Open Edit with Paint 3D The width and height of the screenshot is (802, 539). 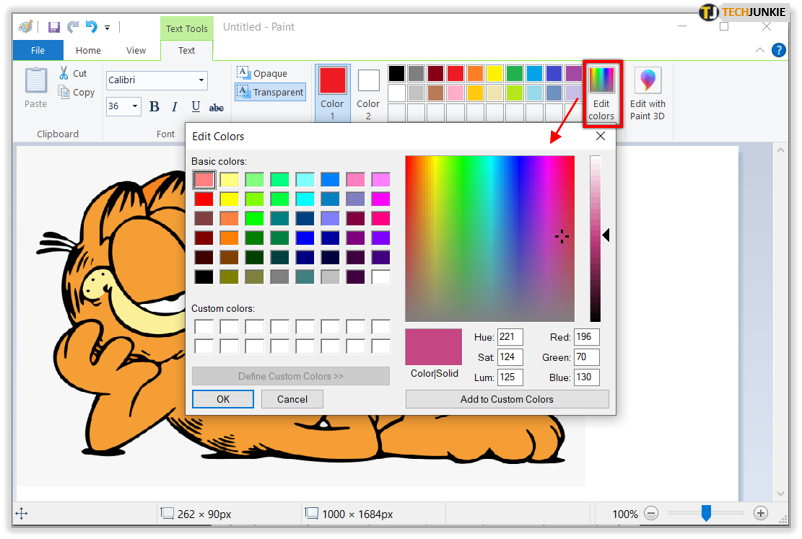pyautogui.click(x=647, y=94)
